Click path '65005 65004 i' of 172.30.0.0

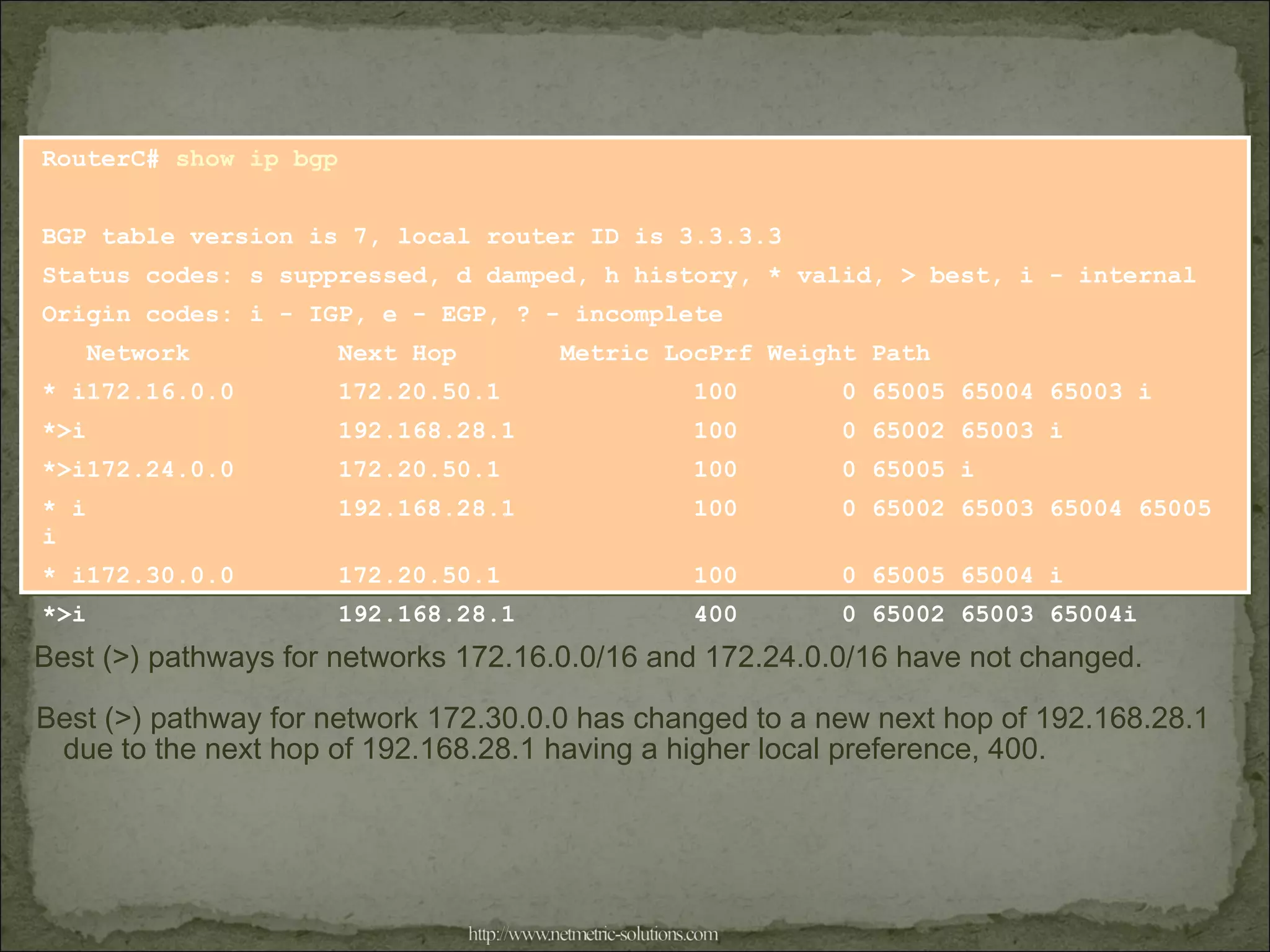[x=967, y=575]
